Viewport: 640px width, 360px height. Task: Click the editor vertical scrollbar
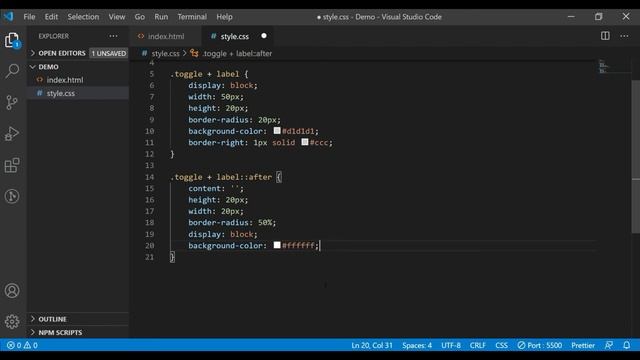tap(636, 157)
